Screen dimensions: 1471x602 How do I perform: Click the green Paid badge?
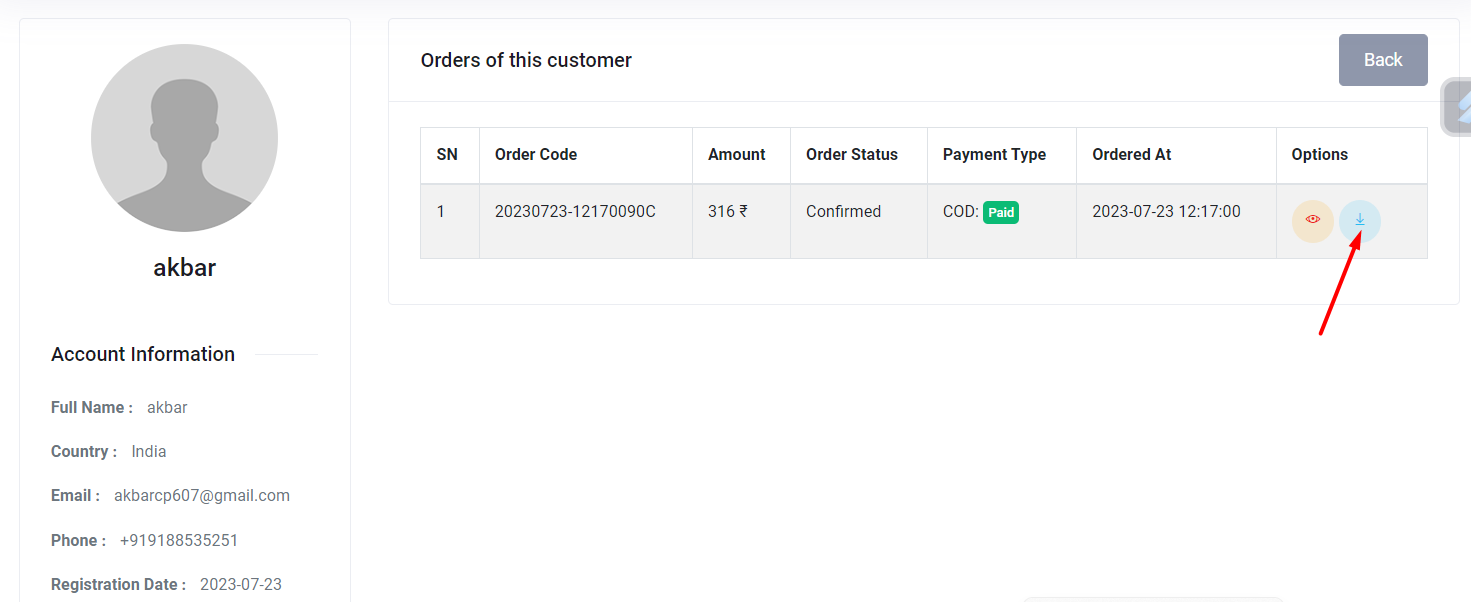pos(1001,212)
